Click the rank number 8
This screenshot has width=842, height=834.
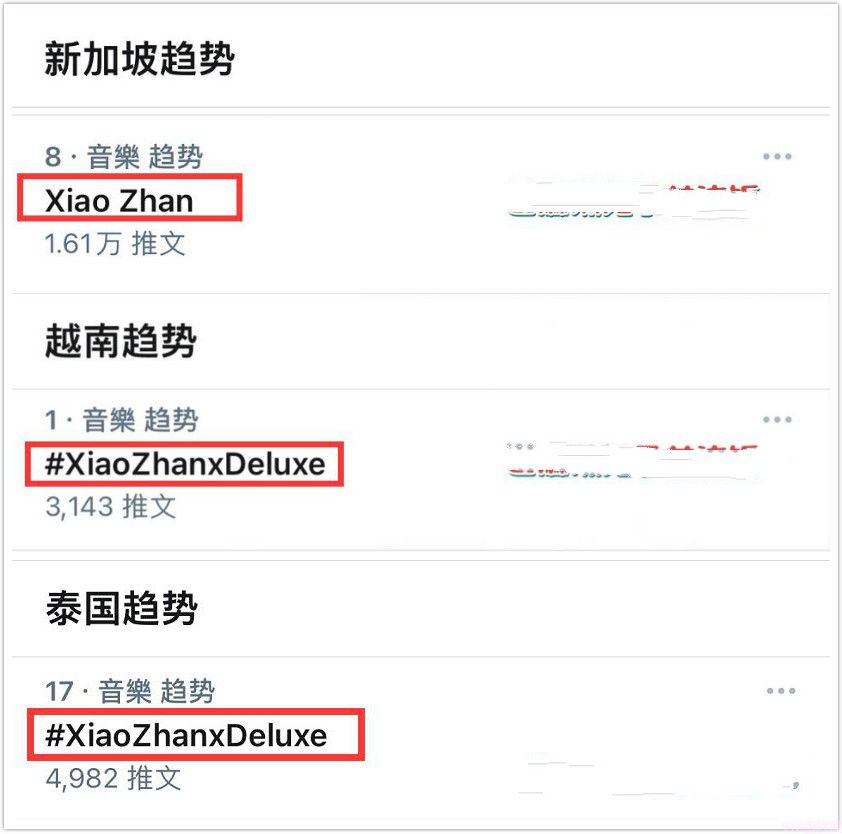pyautogui.click(x=53, y=157)
